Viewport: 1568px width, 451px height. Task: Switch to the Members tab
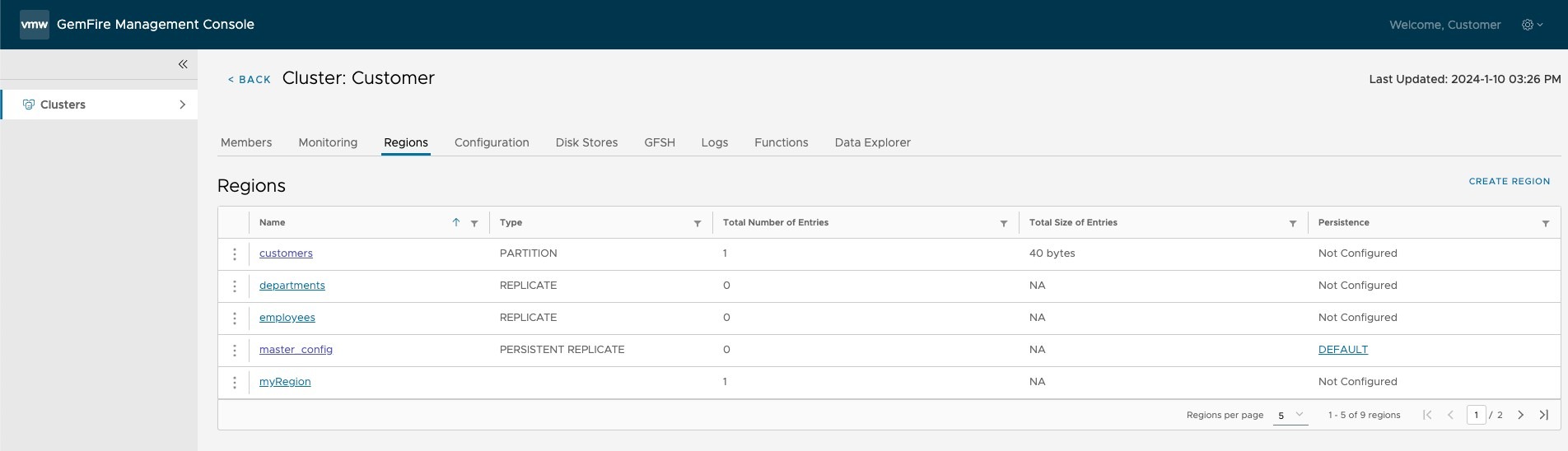pos(246,142)
